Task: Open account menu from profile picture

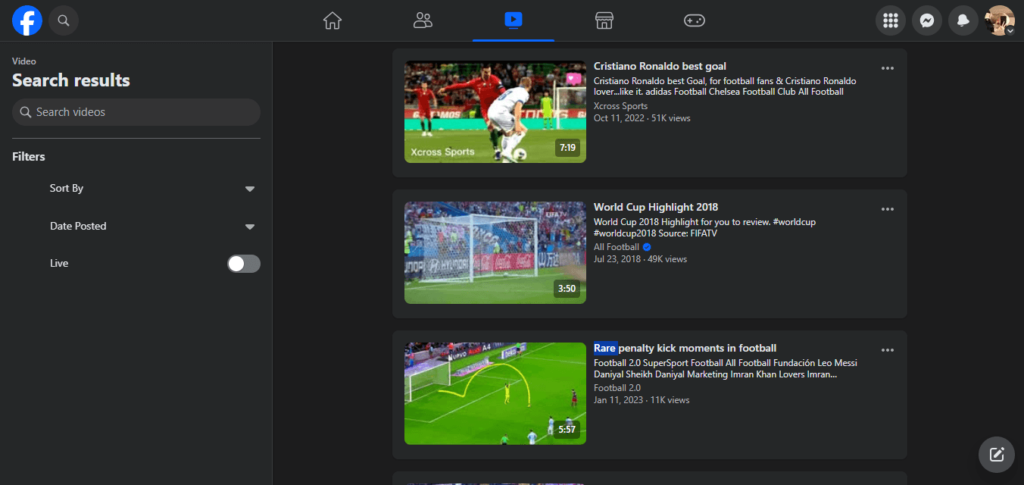Action: click(1000, 21)
